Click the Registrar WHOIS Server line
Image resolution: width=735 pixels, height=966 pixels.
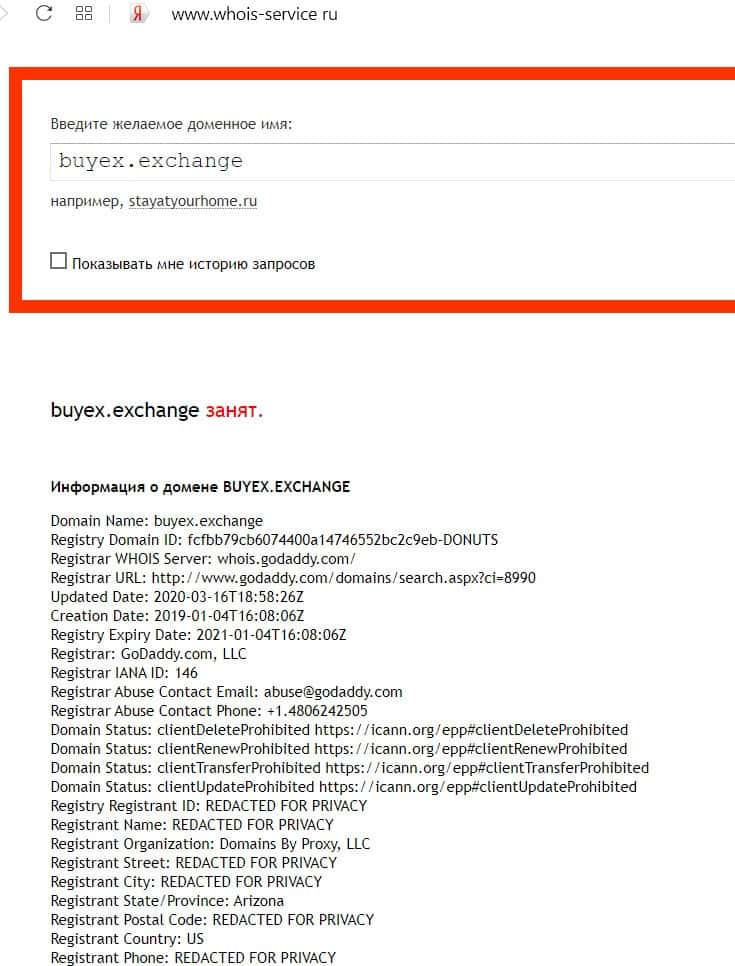tap(203, 559)
